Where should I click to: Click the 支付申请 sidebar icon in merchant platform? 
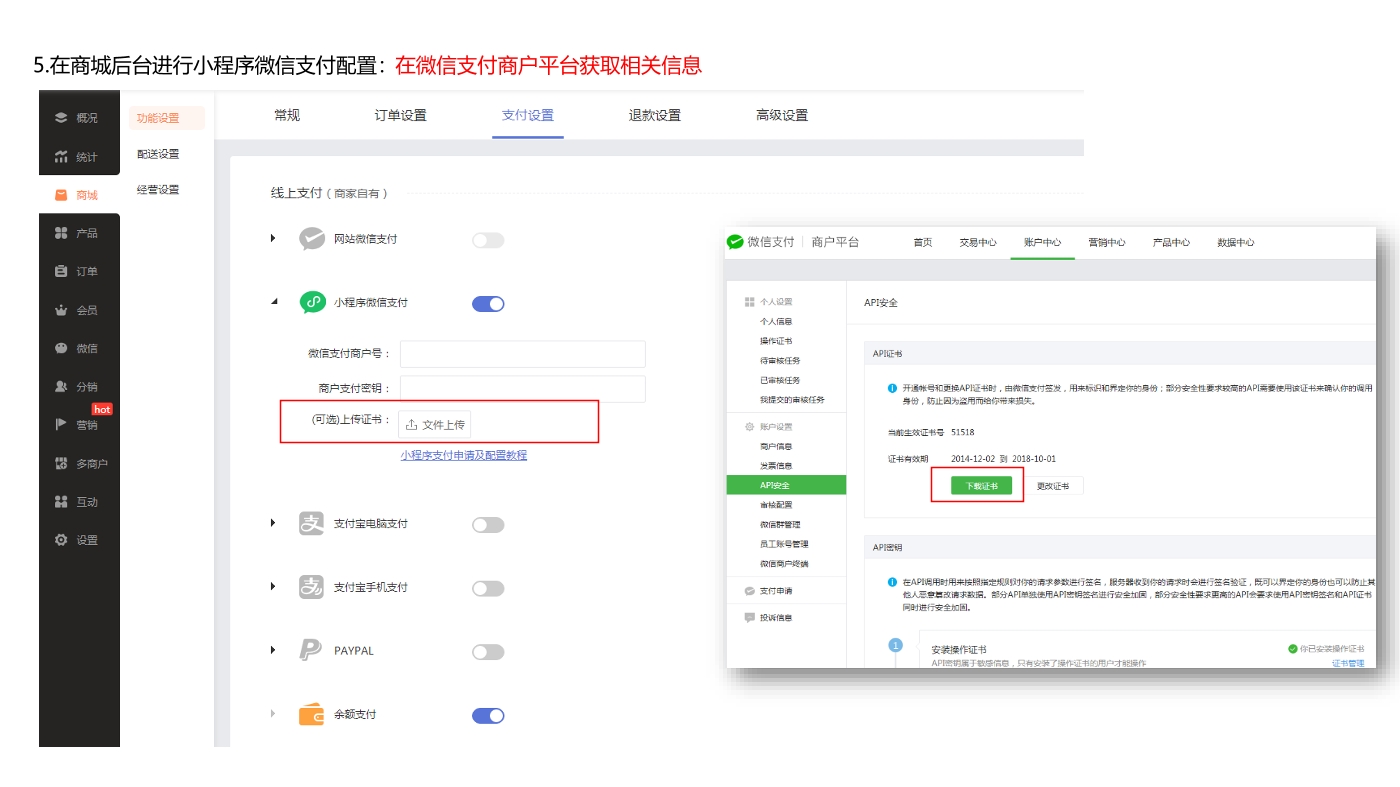point(749,591)
